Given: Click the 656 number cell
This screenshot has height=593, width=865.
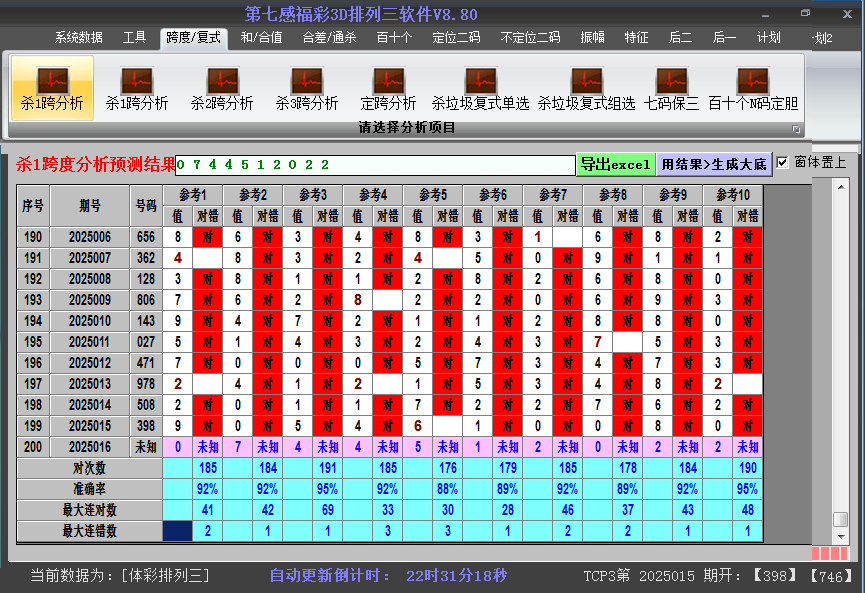Looking at the screenshot, I should pyautogui.click(x=146, y=237).
